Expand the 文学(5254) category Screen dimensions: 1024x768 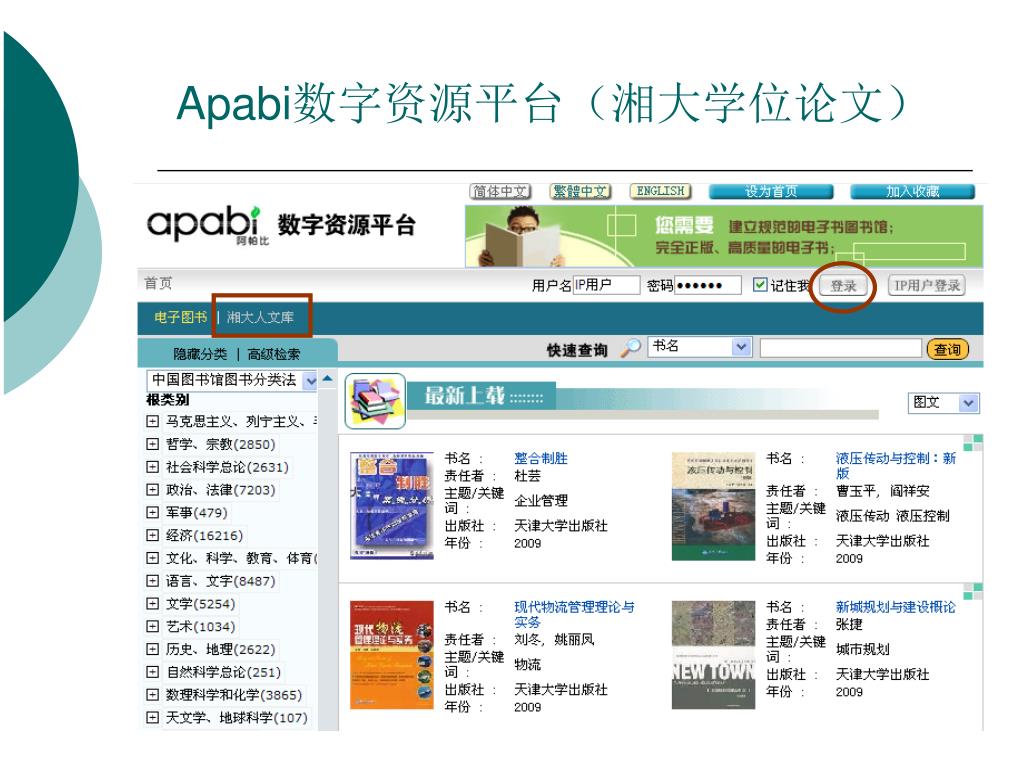point(152,603)
